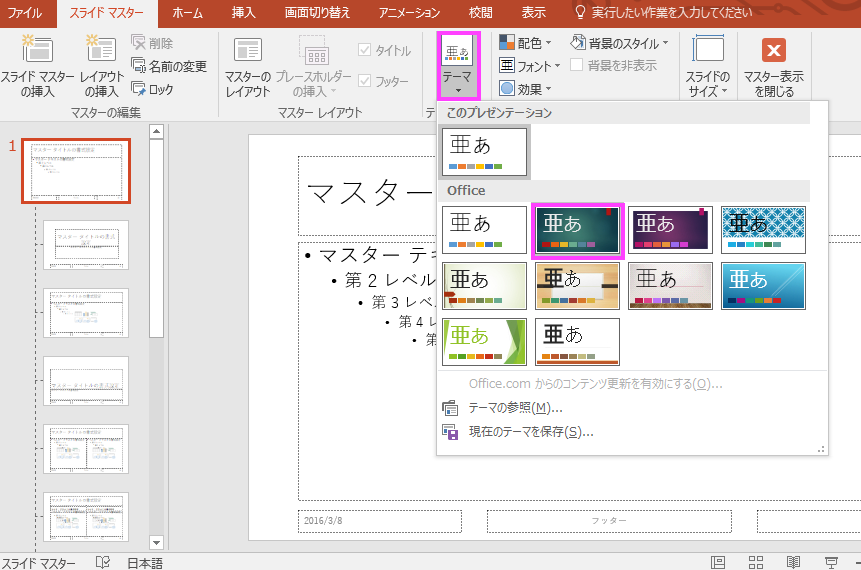Click Insert Layout icon

100,50
